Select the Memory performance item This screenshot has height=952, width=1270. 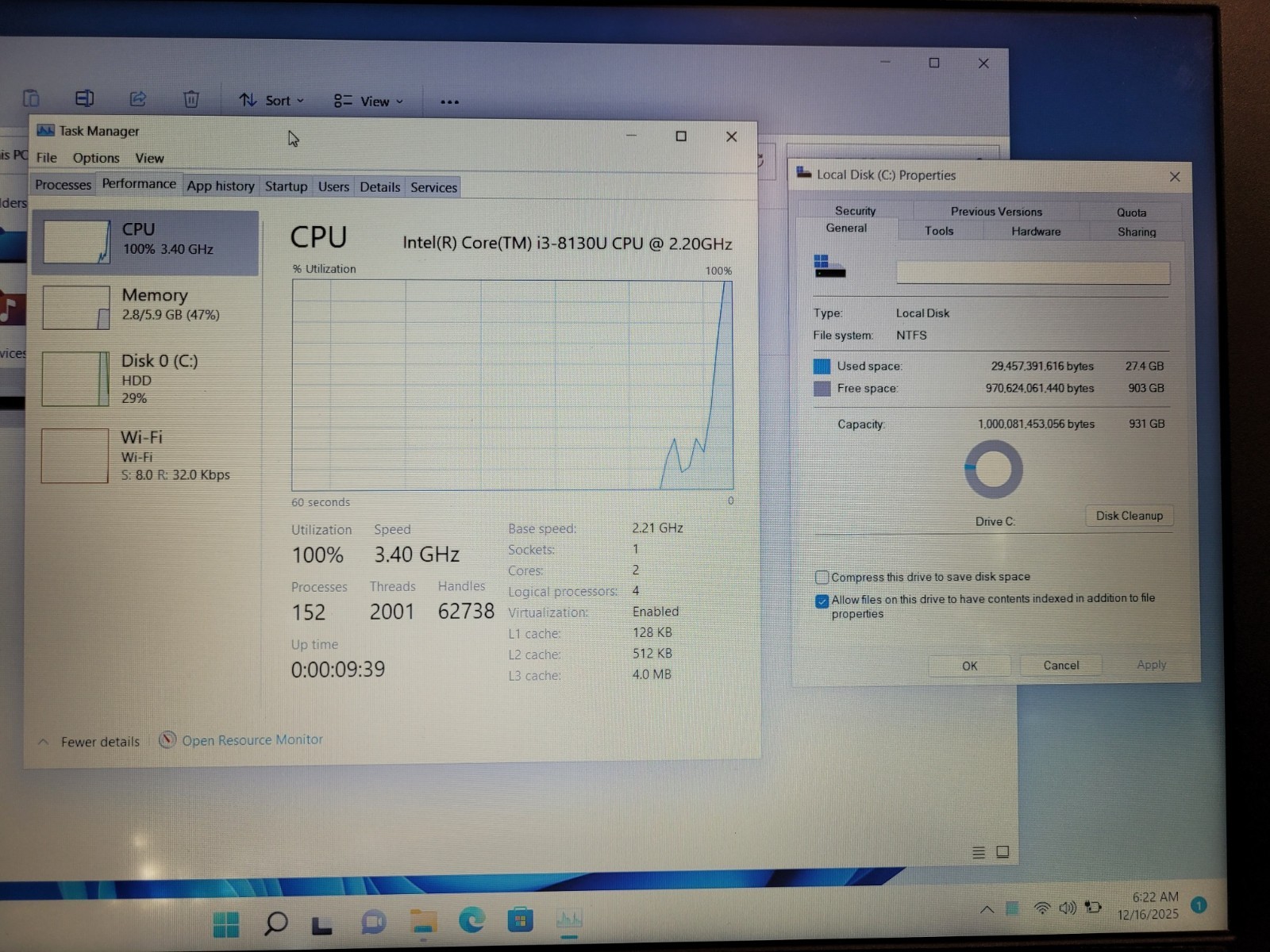(x=146, y=306)
